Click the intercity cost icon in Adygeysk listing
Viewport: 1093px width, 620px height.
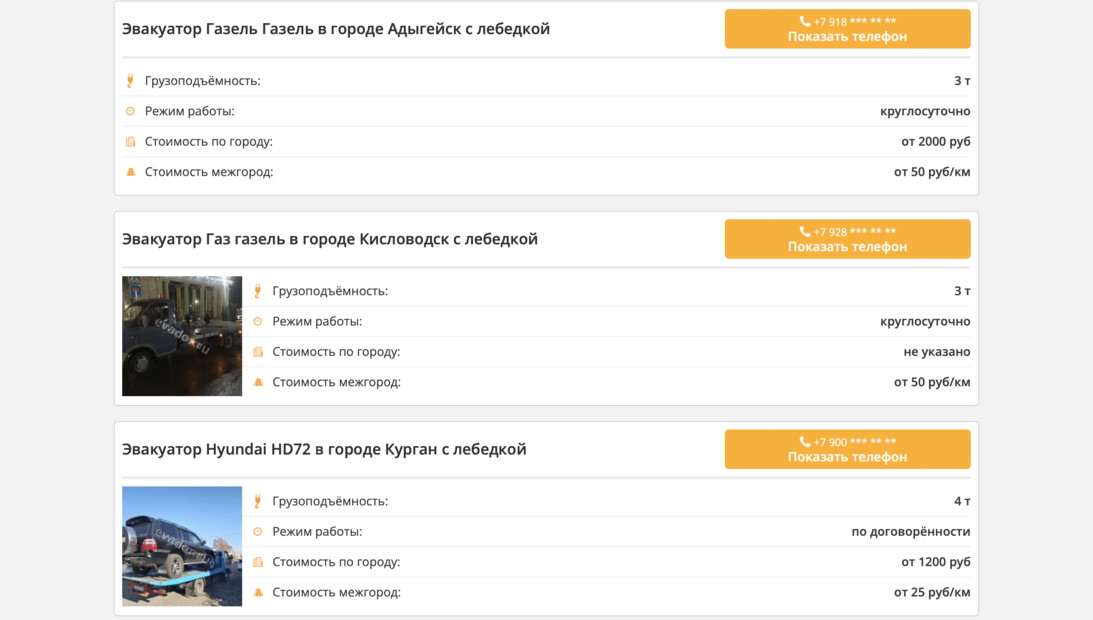pyautogui.click(x=130, y=172)
